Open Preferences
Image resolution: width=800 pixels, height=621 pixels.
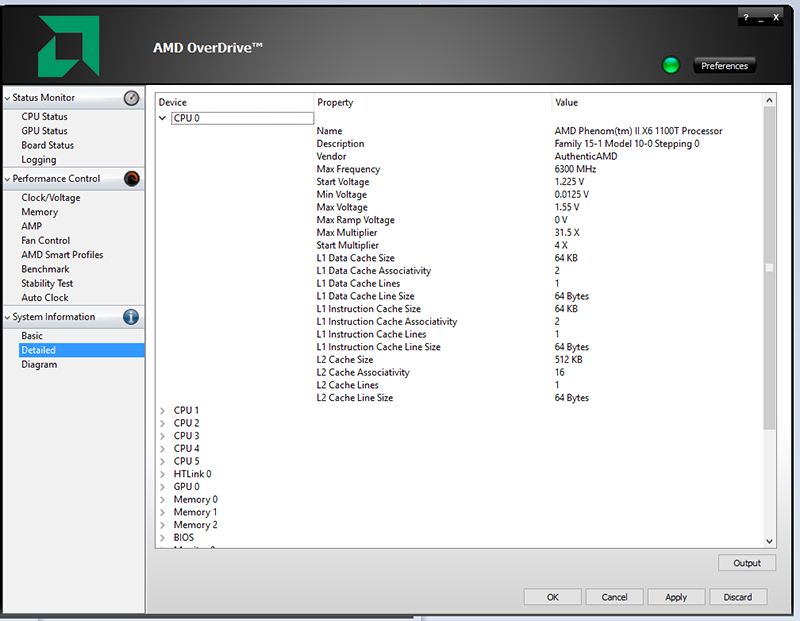724,66
